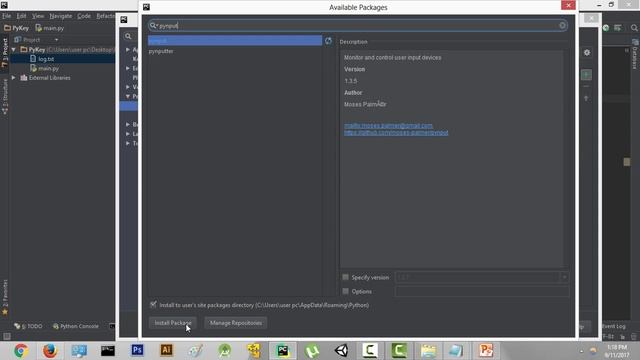This screenshot has width=640, height=360.
Task: Open the Project tool window side tab
Action: point(5,53)
